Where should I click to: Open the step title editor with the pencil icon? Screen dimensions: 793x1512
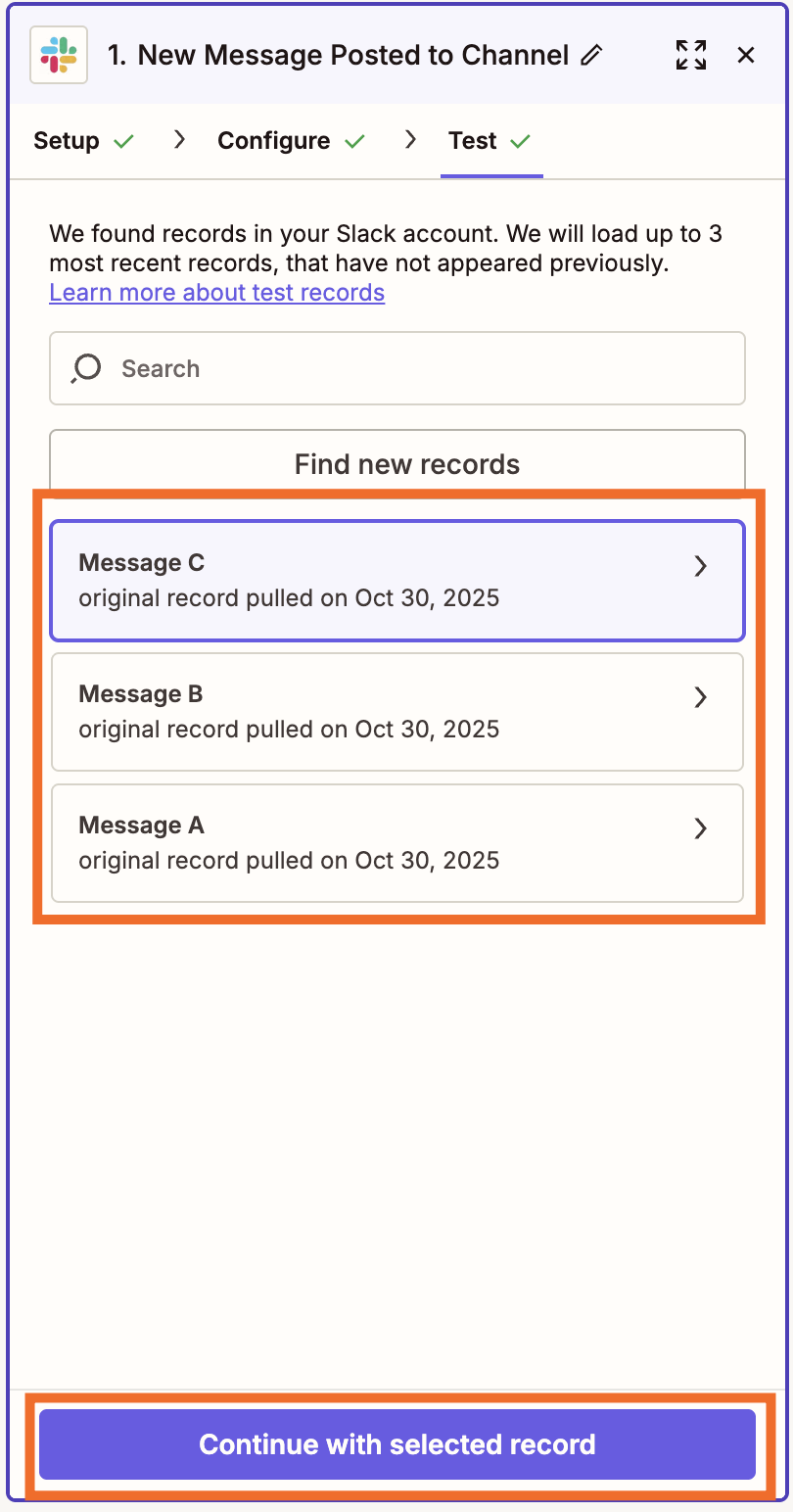[x=592, y=56]
